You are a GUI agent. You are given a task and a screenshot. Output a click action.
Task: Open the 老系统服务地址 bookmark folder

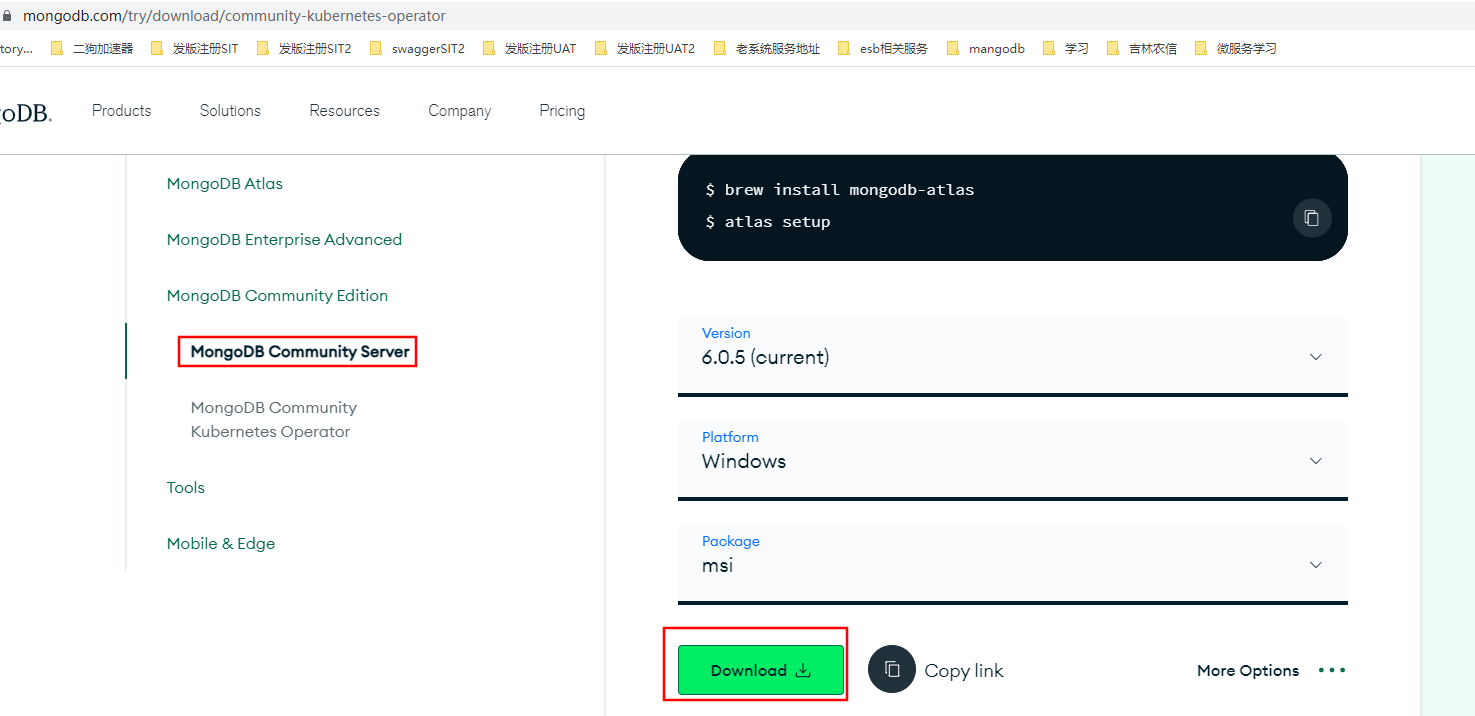click(767, 48)
